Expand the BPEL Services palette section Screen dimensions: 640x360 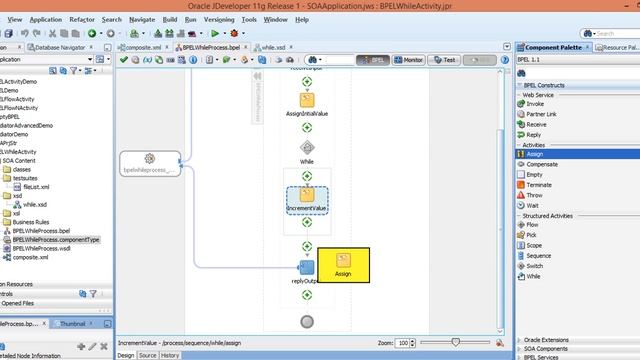tap(519, 357)
